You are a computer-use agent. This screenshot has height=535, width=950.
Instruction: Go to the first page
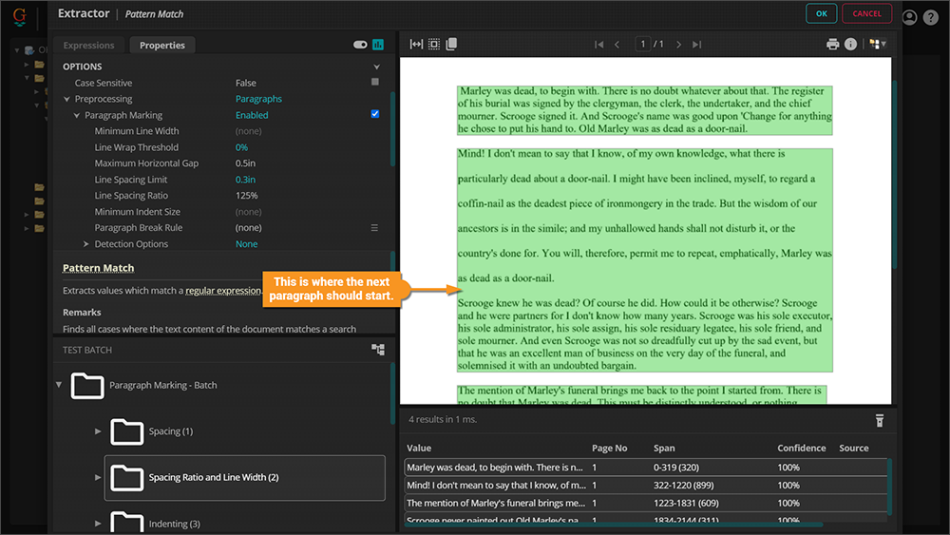pos(599,44)
